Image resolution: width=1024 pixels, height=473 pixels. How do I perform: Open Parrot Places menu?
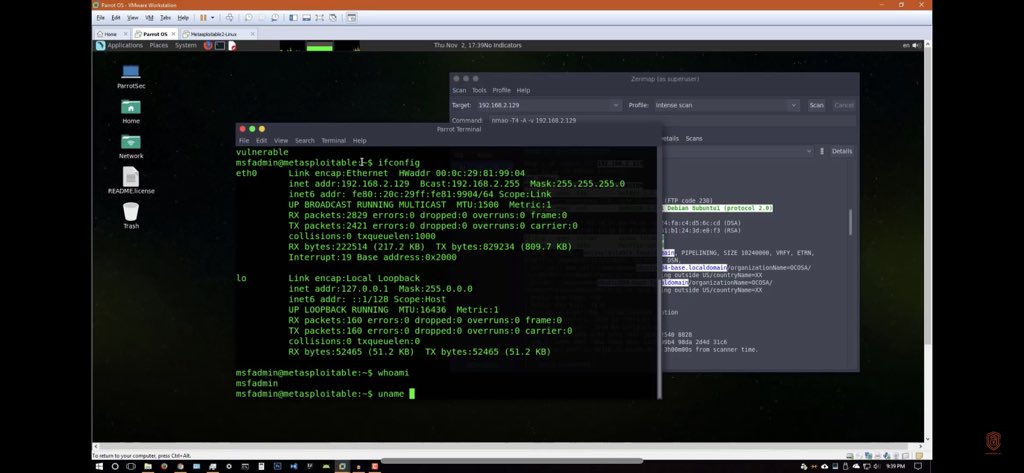point(159,45)
